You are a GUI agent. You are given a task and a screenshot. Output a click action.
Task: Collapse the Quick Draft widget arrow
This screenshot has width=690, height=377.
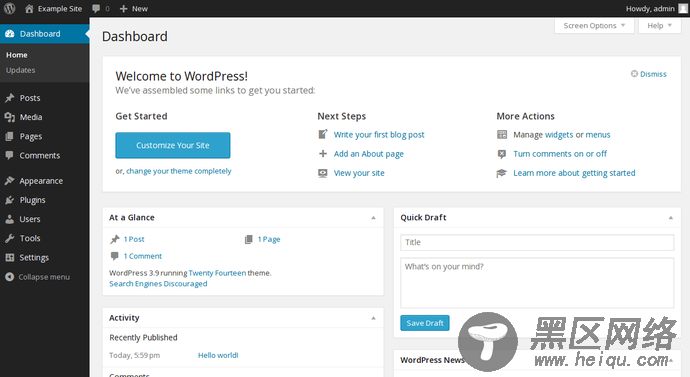click(671, 218)
